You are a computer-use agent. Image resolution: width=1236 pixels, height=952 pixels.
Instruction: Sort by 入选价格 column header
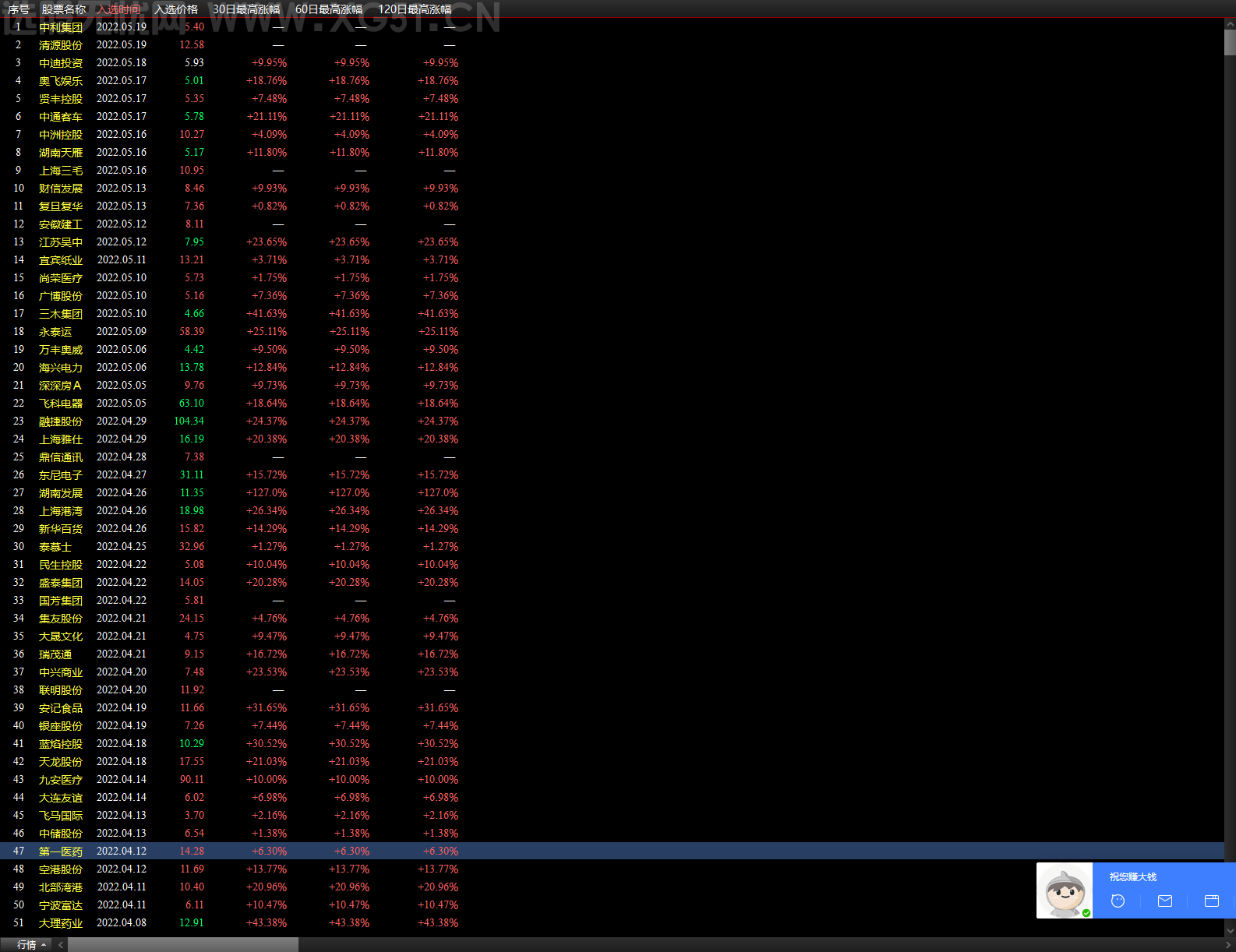176,9
